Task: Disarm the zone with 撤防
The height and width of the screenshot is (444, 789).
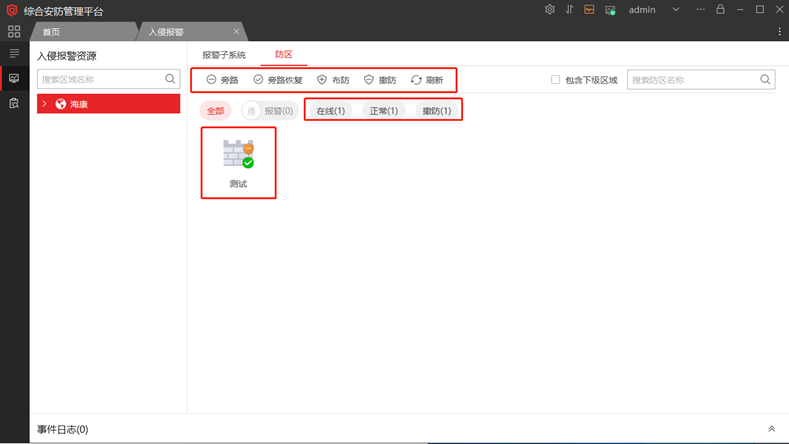Action: point(380,80)
